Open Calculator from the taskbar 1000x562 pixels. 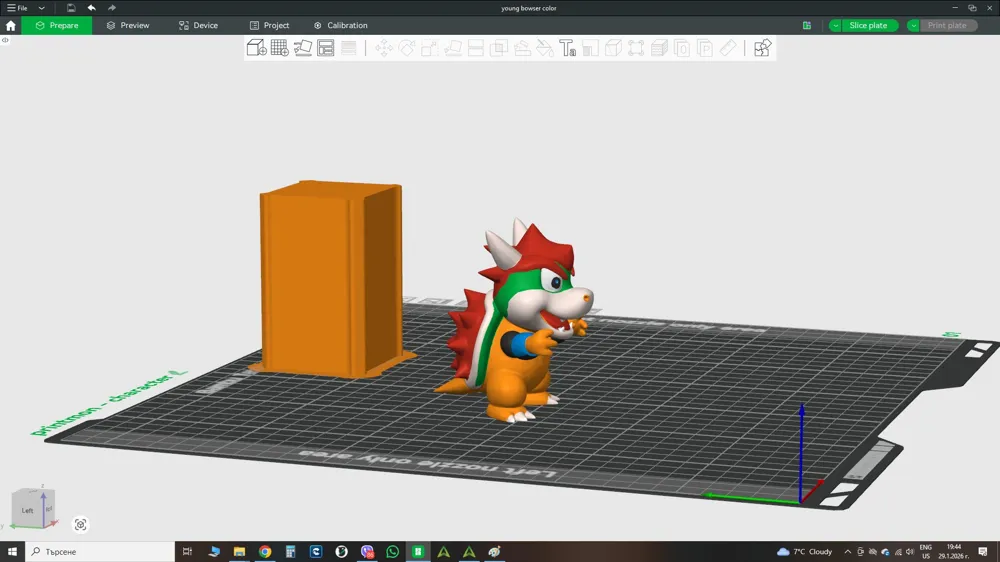point(290,551)
